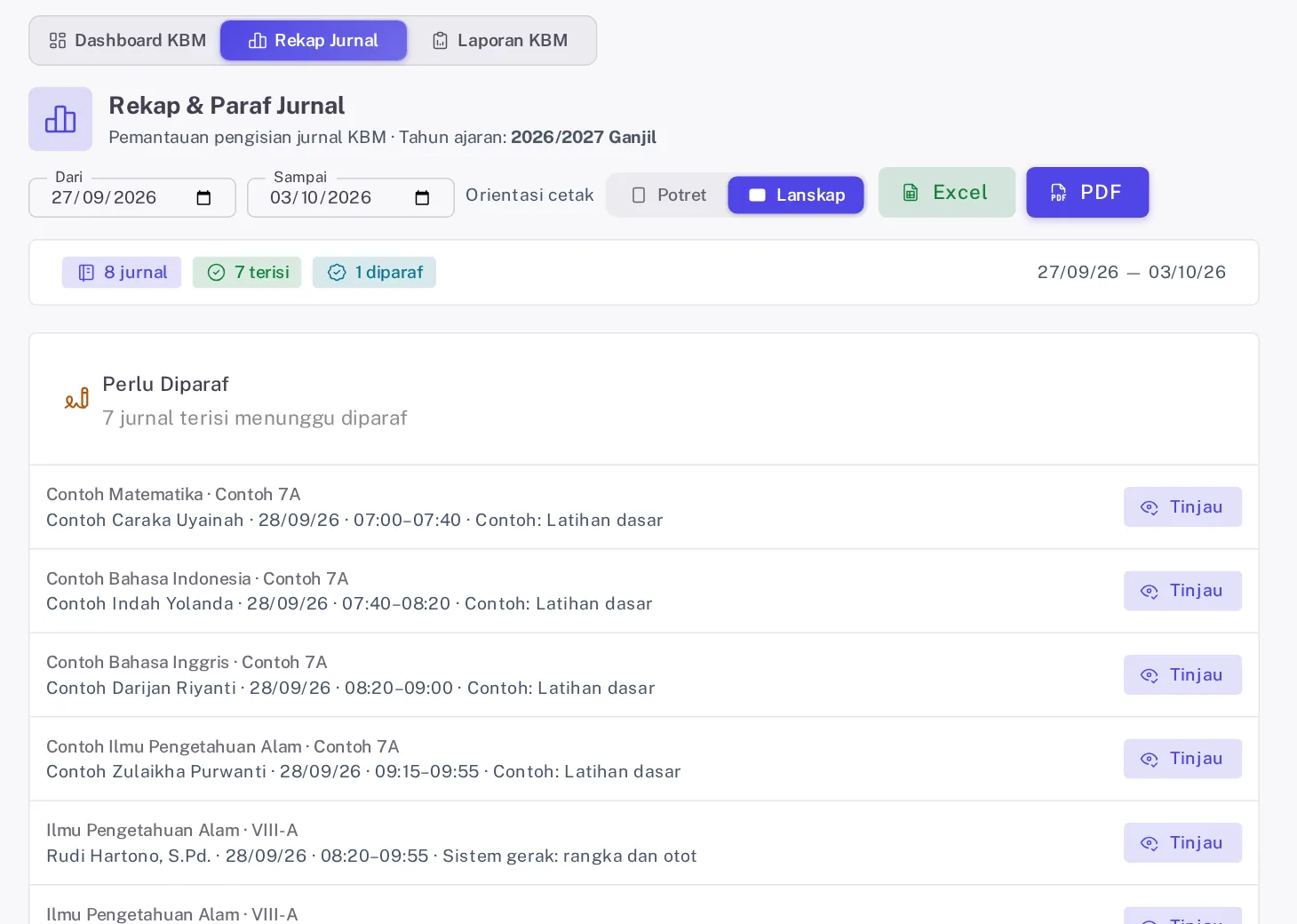Export the recap as PDF
The height and width of the screenshot is (924, 1297).
pyautogui.click(x=1087, y=193)
